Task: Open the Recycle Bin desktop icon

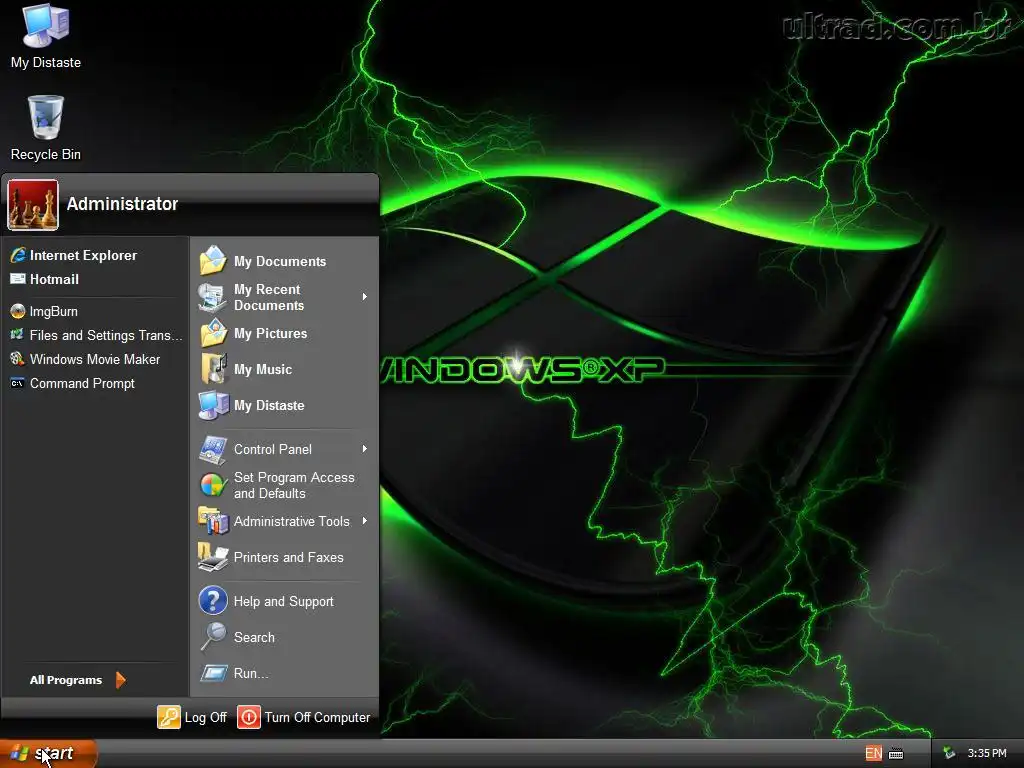Action: click(46, 128)
